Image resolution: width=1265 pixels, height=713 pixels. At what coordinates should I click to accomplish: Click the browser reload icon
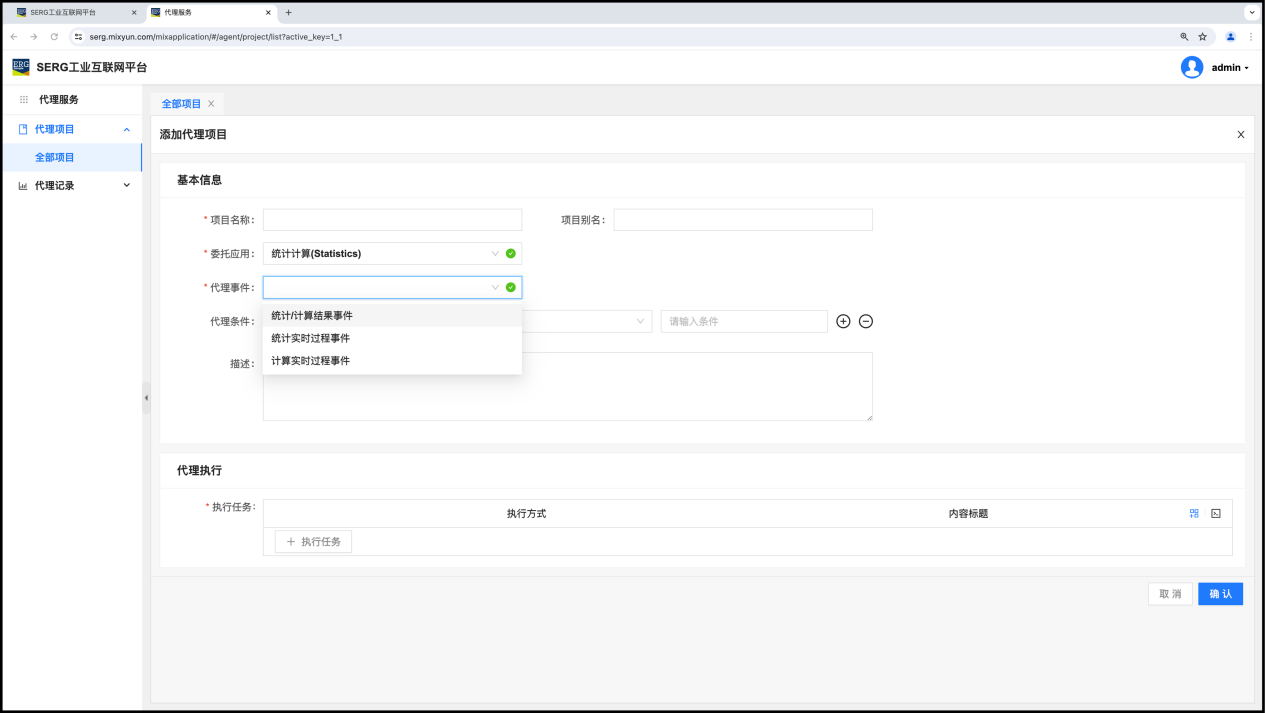pyautogui.click(x=54, y=36)
